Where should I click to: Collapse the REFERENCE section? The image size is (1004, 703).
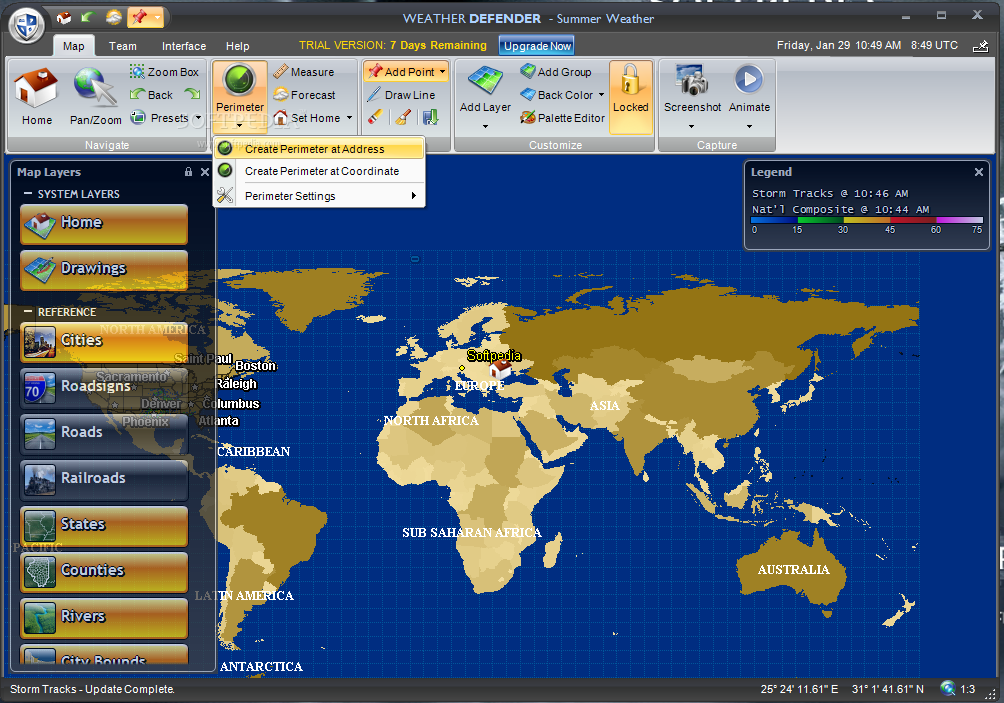point(28,312)
